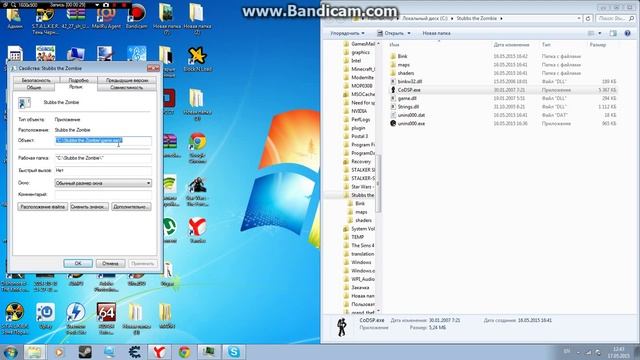Image resolution: width=640 pixels, height=360 pixels.
Task: Launch Google Chrome from the desktop icon
Action: [x=198, y=148]
